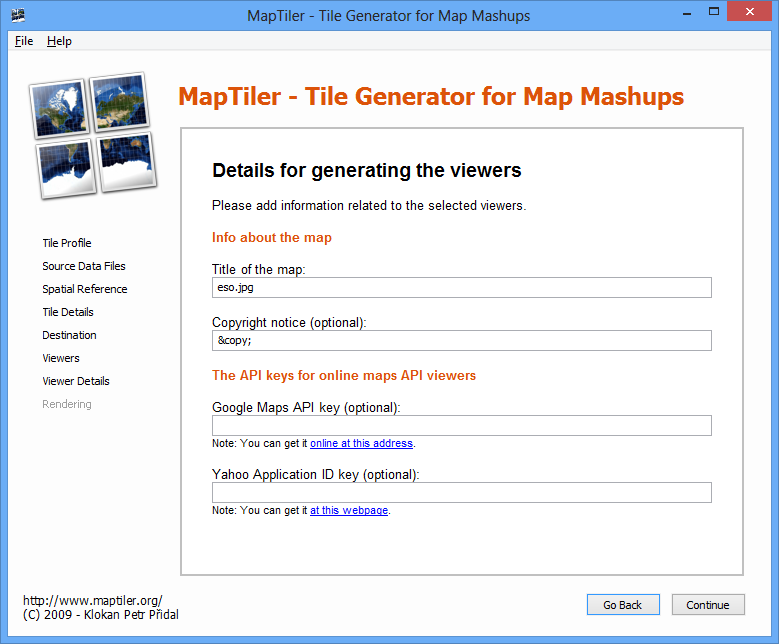Minimize the MapTiler window
The image size is (779, 644).
687,13
